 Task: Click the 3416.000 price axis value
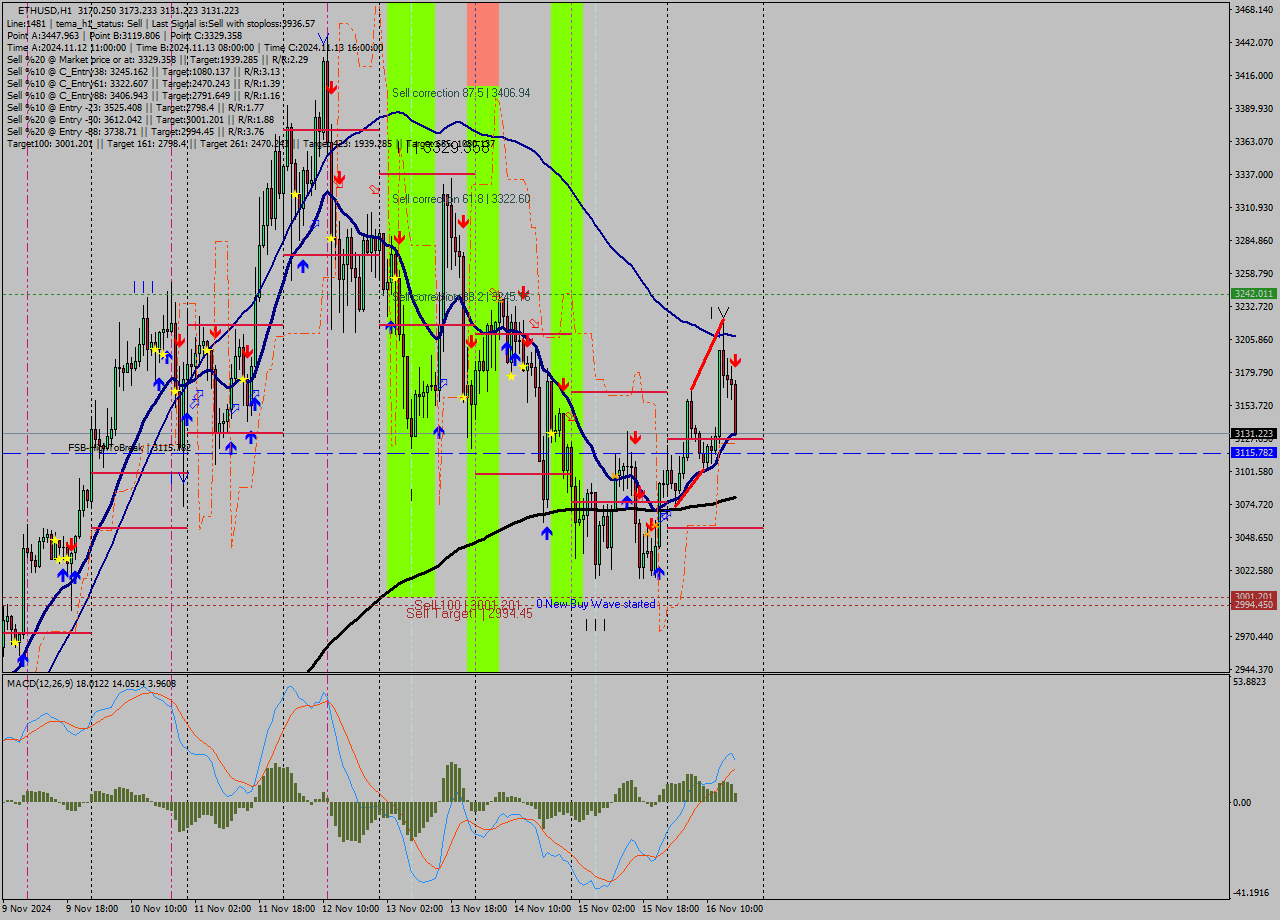[x=1253, y=75]
